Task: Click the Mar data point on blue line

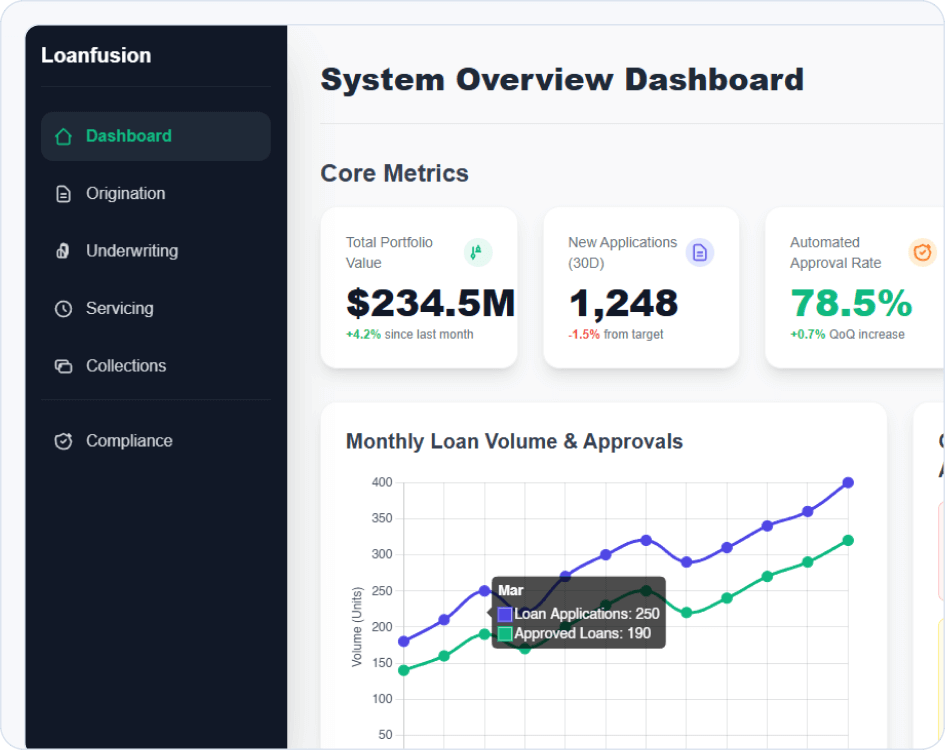Action: pos(485,591)
